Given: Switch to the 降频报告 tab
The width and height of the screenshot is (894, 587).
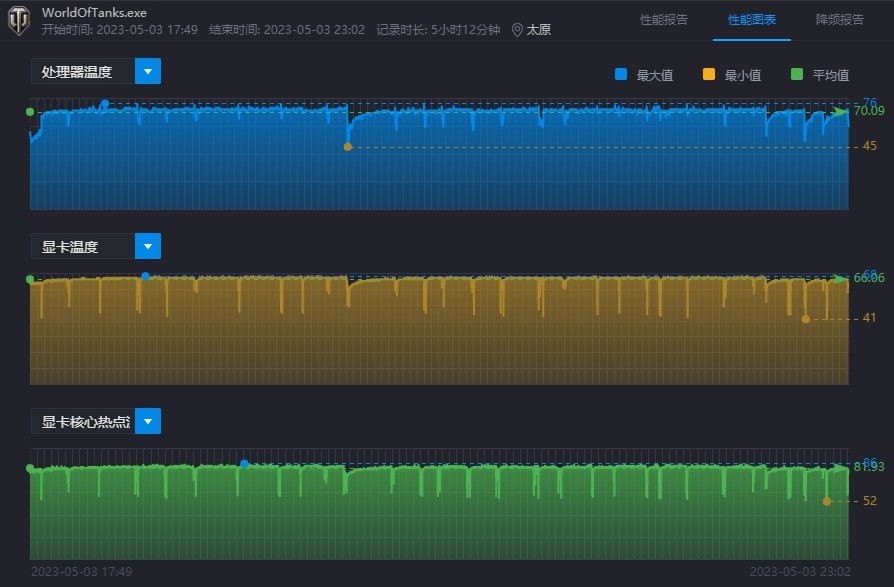Looking at the screenshot, I should click(x=841, y=18).
